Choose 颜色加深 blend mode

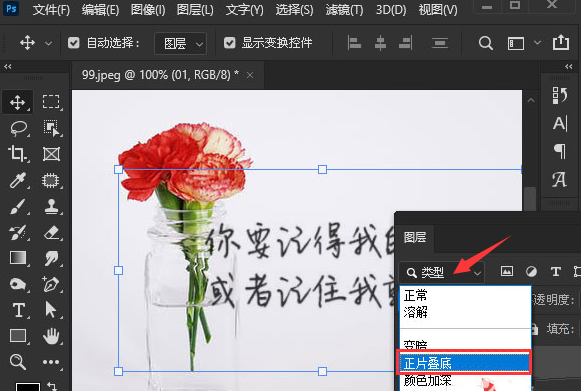point(465,380)
